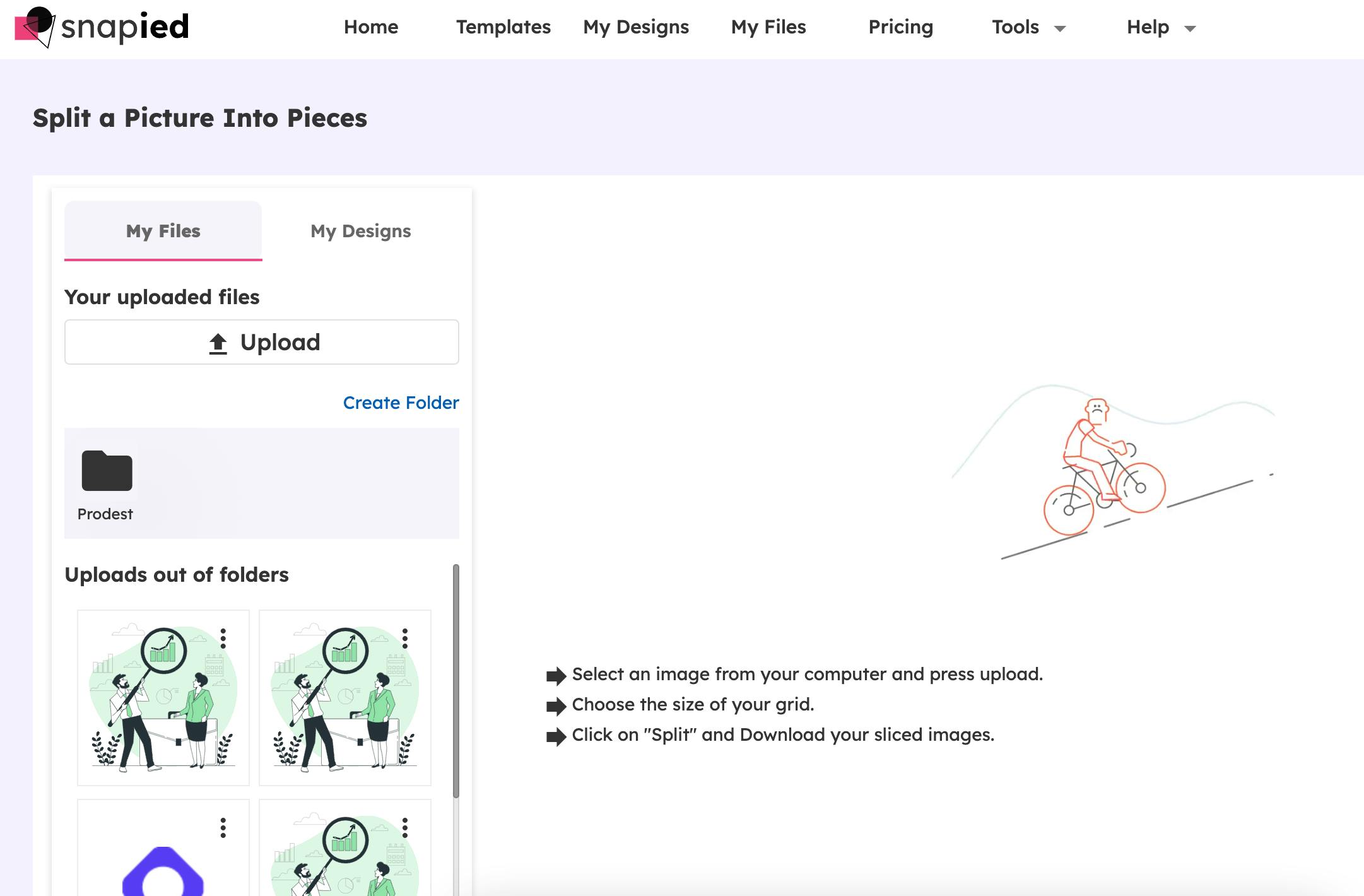Open options menu of purple logo upload
Viewport: 1364px width, 896px height.
[223, 828]
